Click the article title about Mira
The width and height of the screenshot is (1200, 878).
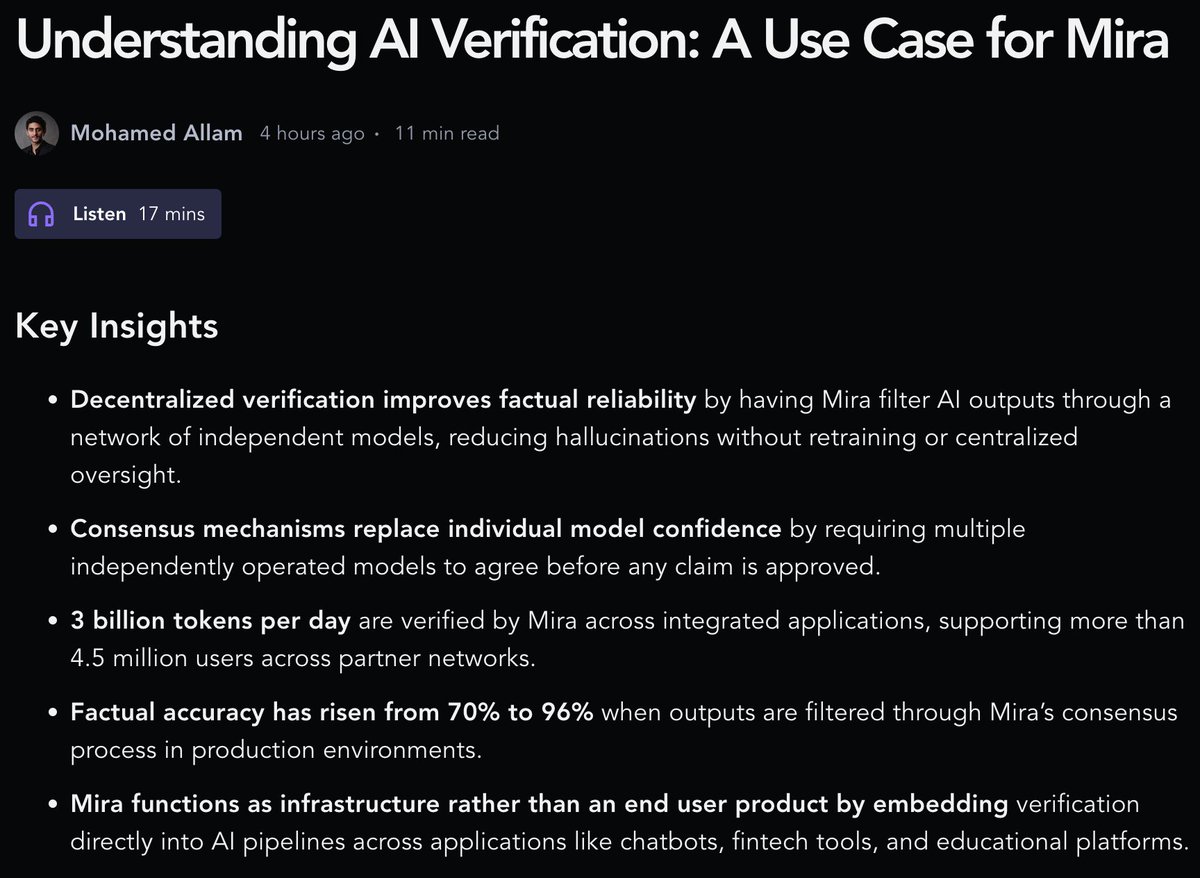point(592,40)
